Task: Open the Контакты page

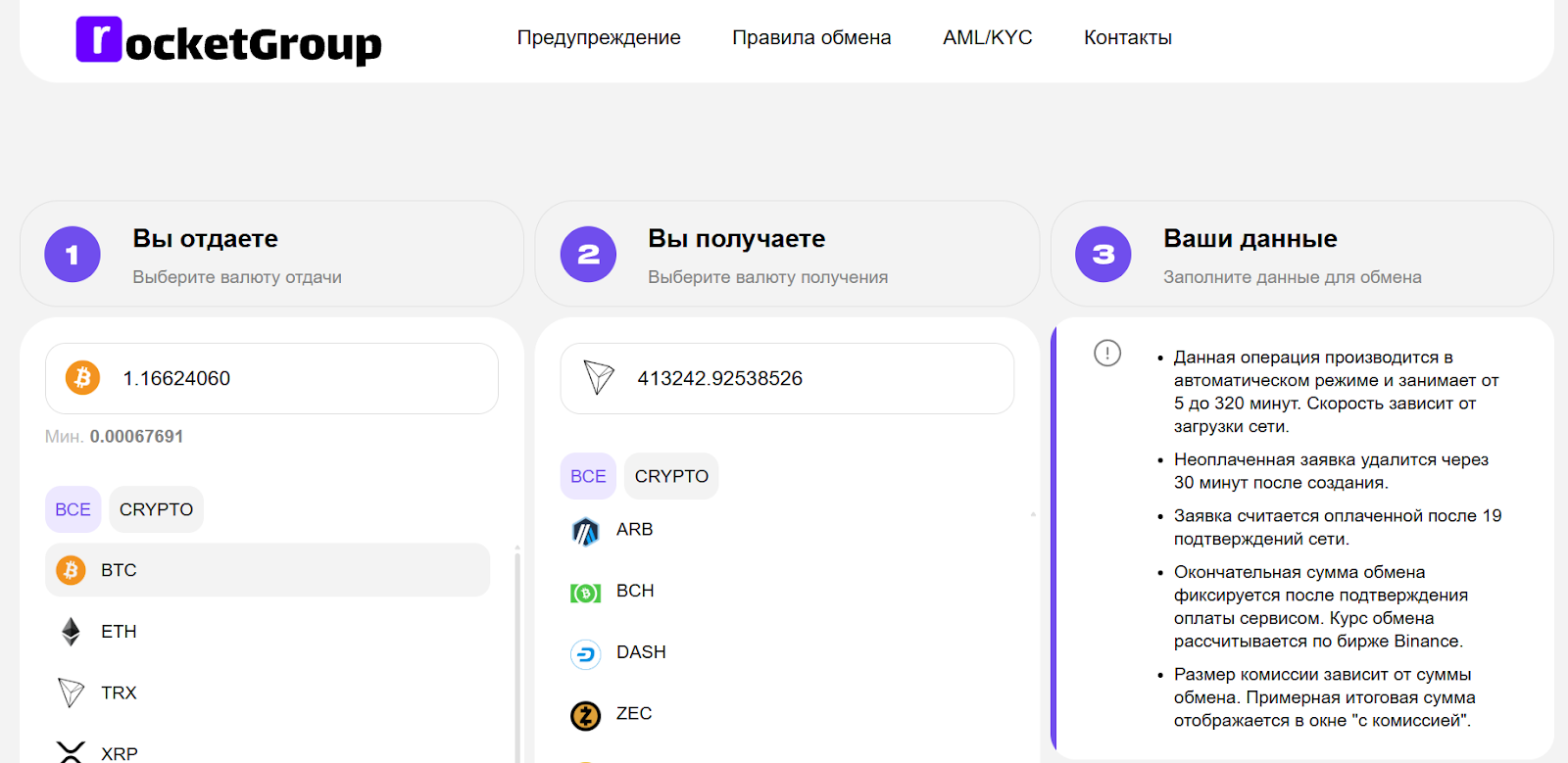Action: [1128, 37]
